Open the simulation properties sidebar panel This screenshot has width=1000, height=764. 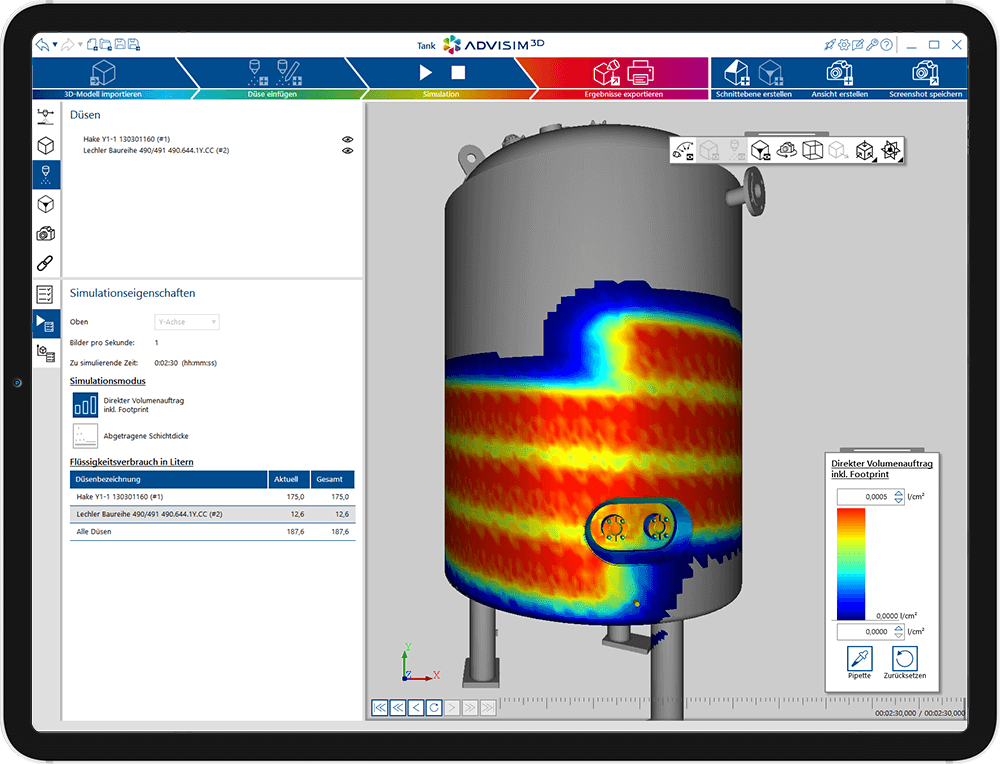46,323
